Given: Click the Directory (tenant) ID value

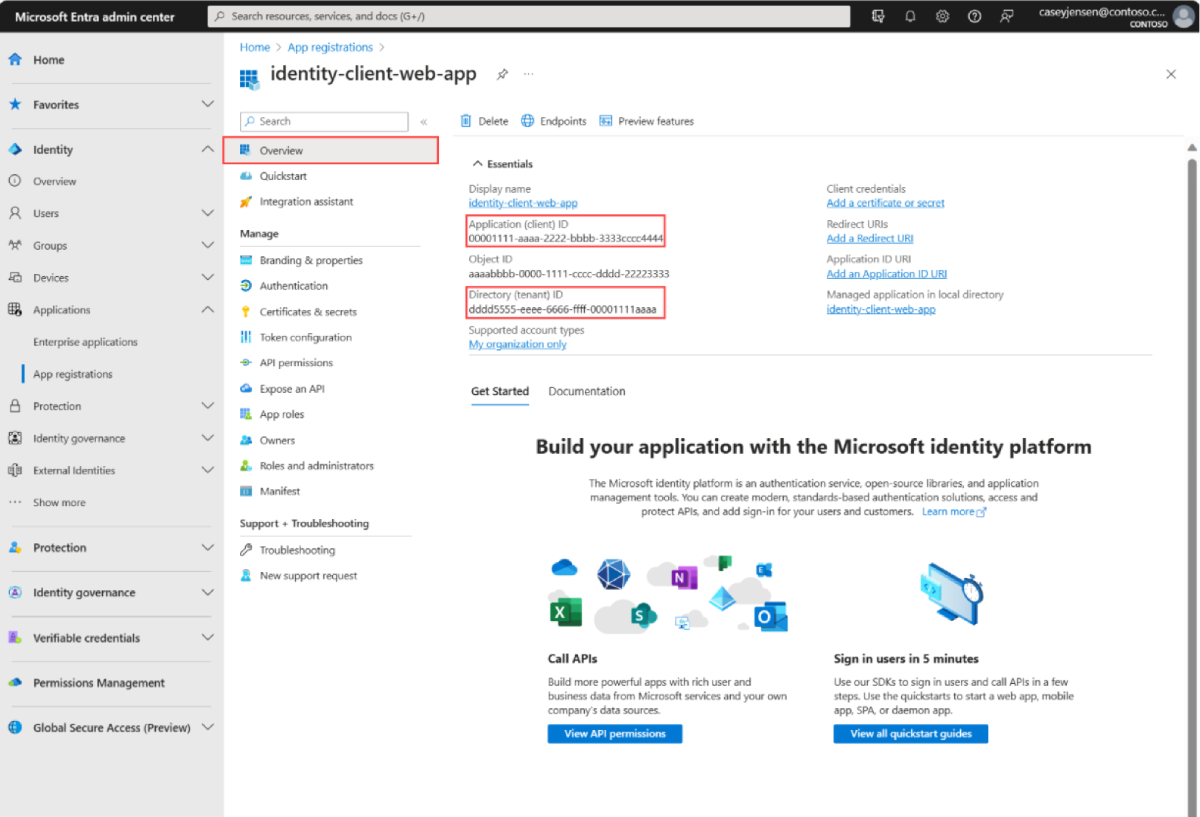Looking at the screenshot, I should [563, 309].
